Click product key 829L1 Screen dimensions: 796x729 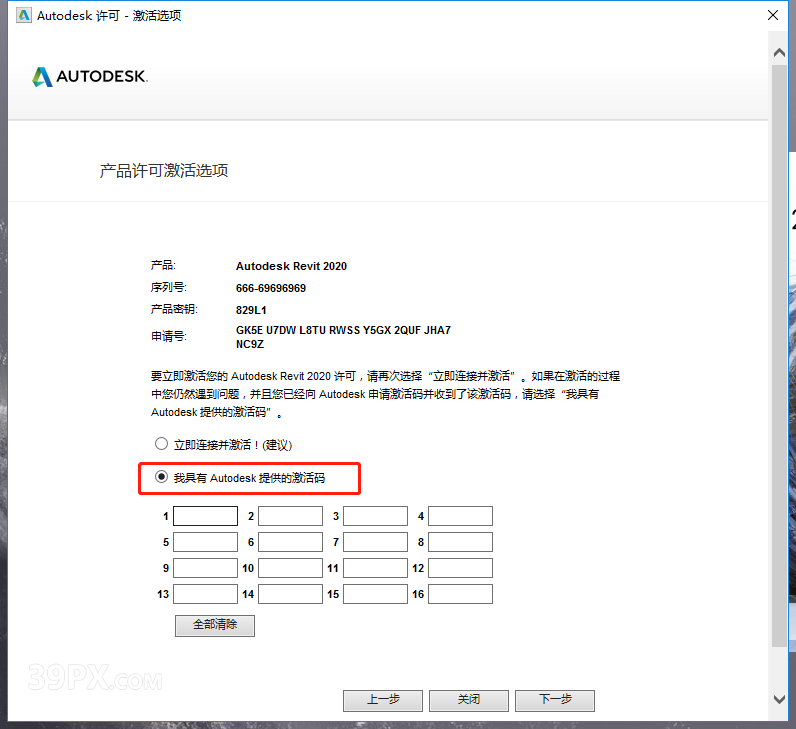point(251,310)
